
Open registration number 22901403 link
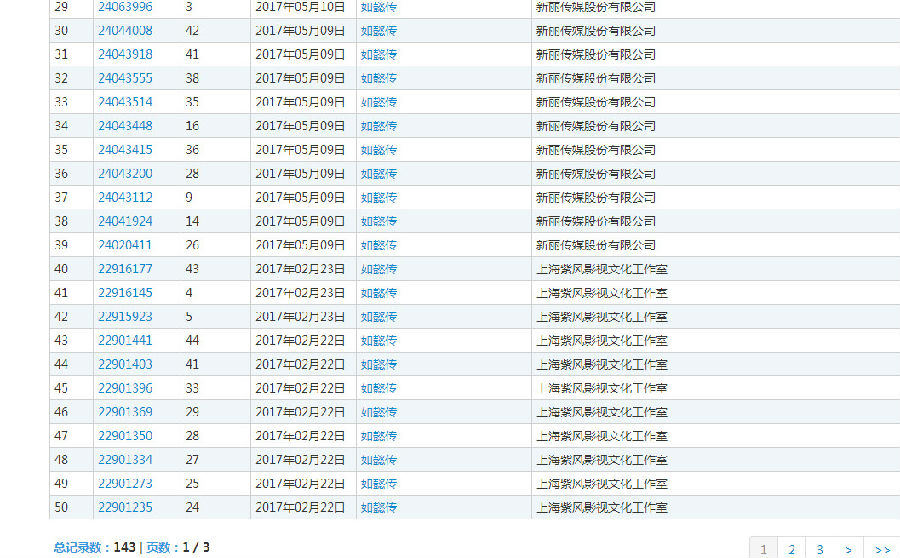(125, 364)
